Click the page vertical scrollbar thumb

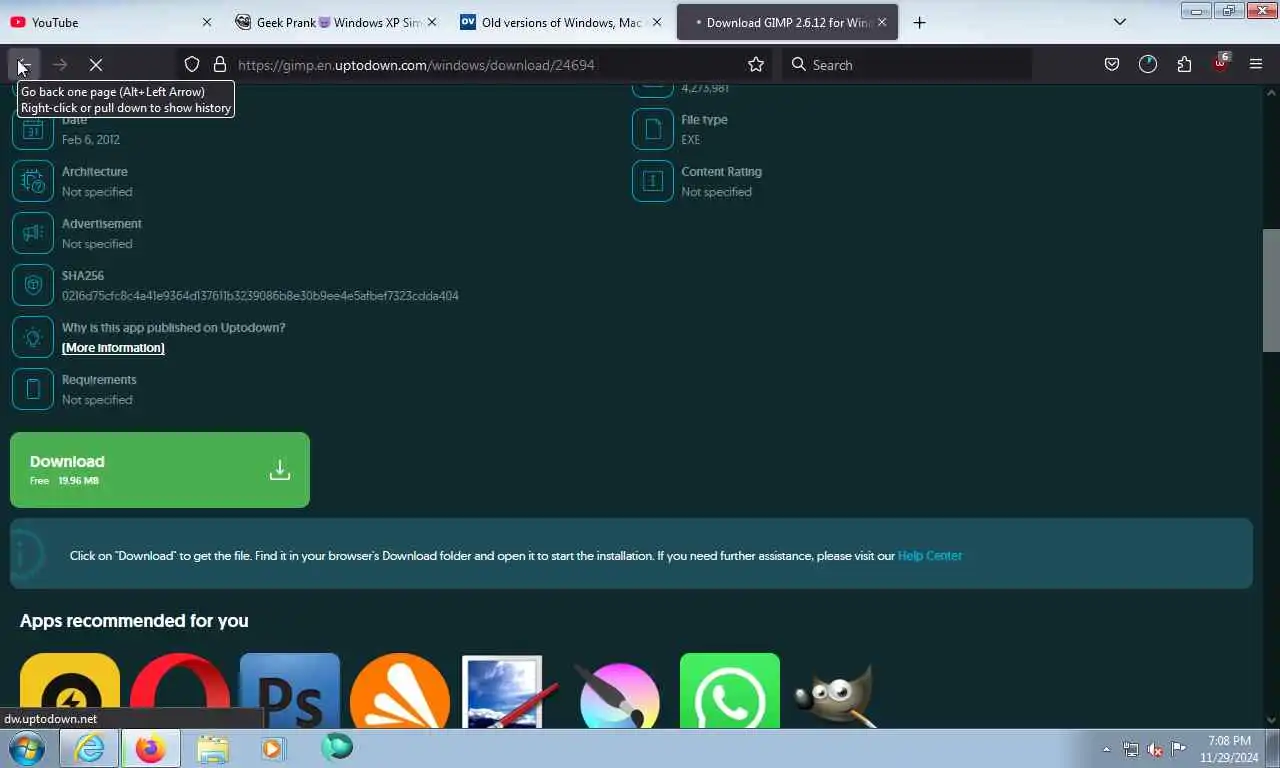tap(1271, 290)
